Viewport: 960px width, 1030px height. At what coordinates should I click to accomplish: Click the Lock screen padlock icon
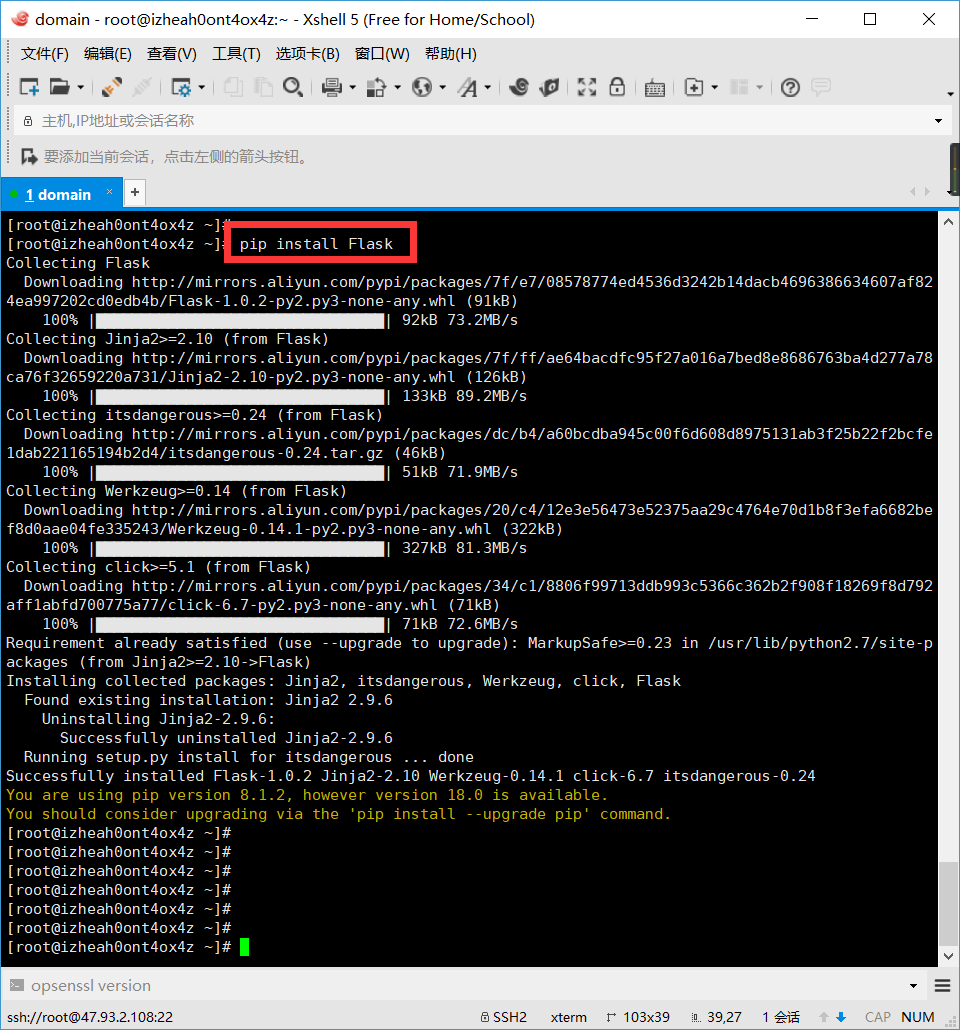(x=617, y=87)
